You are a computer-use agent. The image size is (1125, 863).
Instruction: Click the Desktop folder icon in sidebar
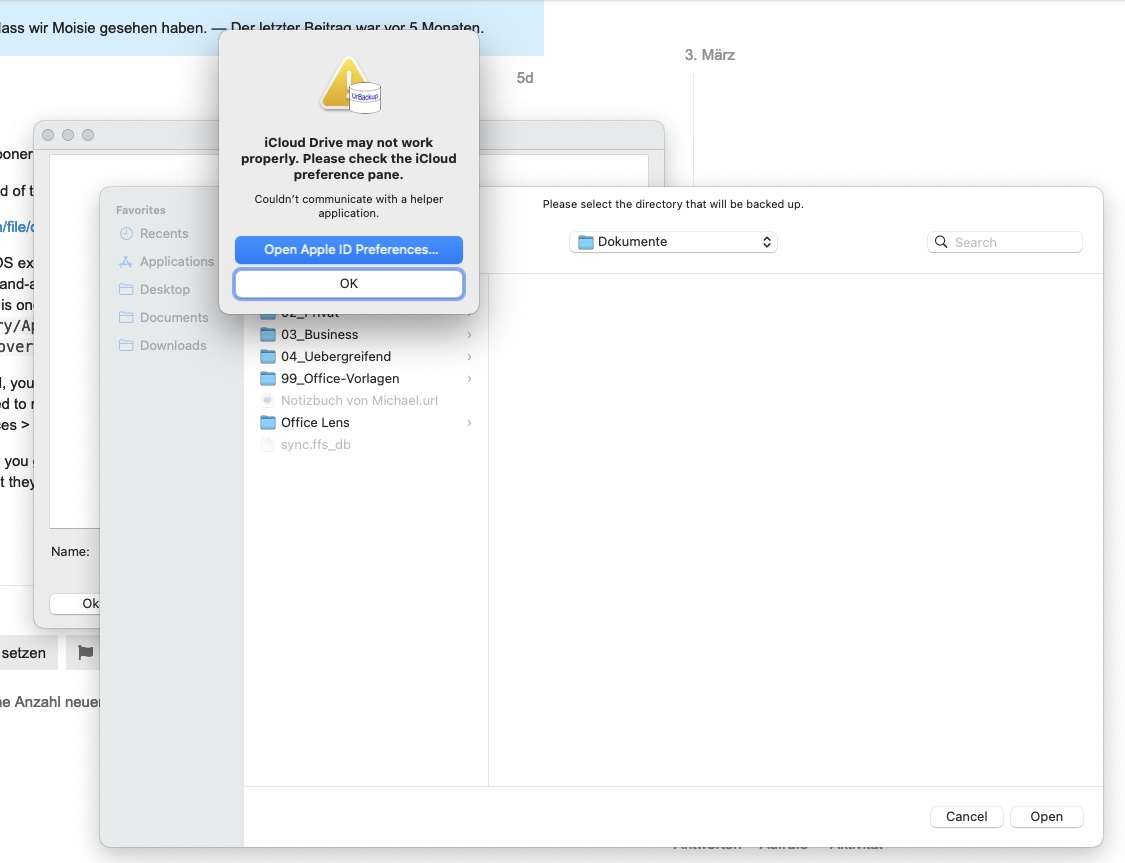126,290
